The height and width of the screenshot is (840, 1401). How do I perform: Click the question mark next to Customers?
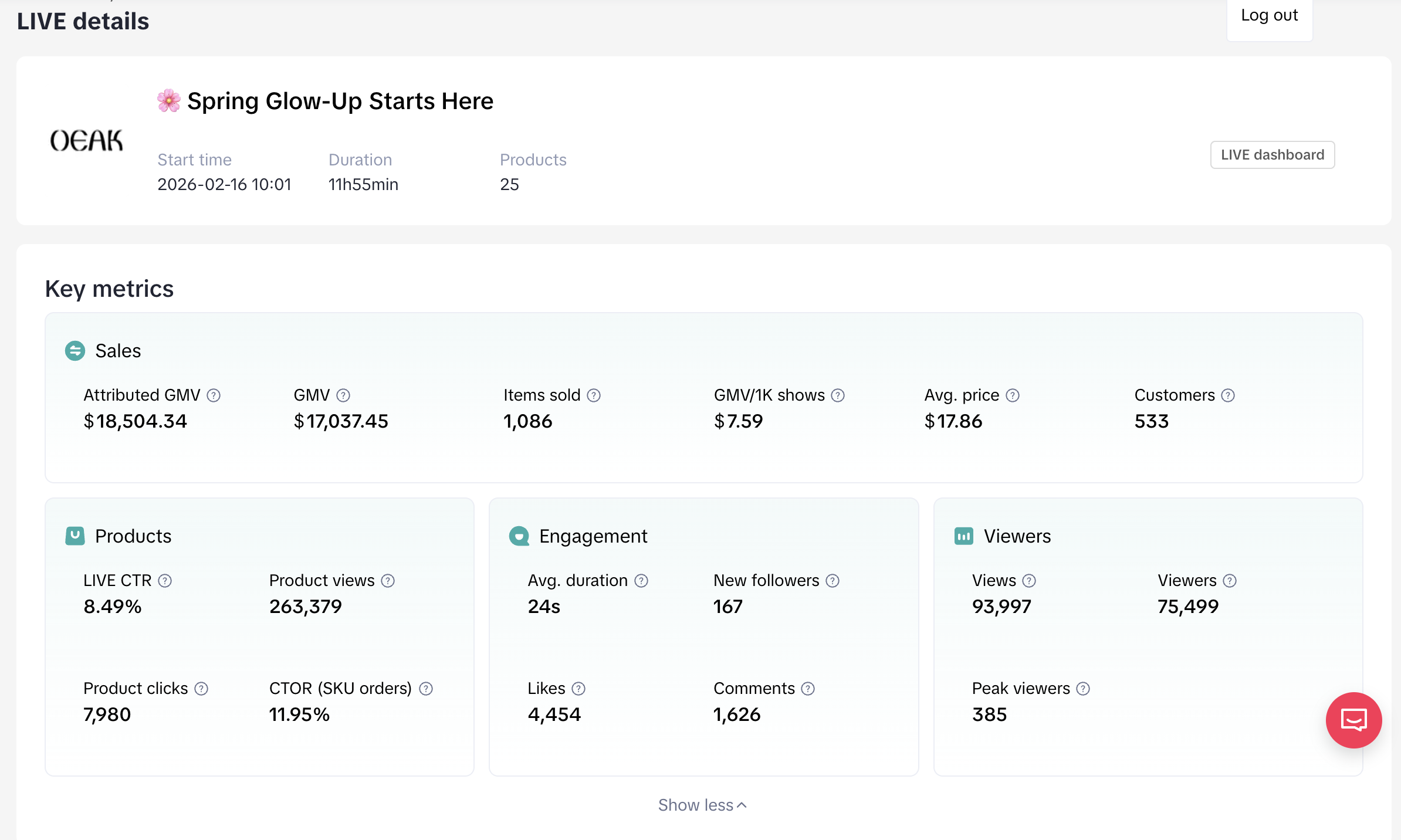(x=1228, y=395)
